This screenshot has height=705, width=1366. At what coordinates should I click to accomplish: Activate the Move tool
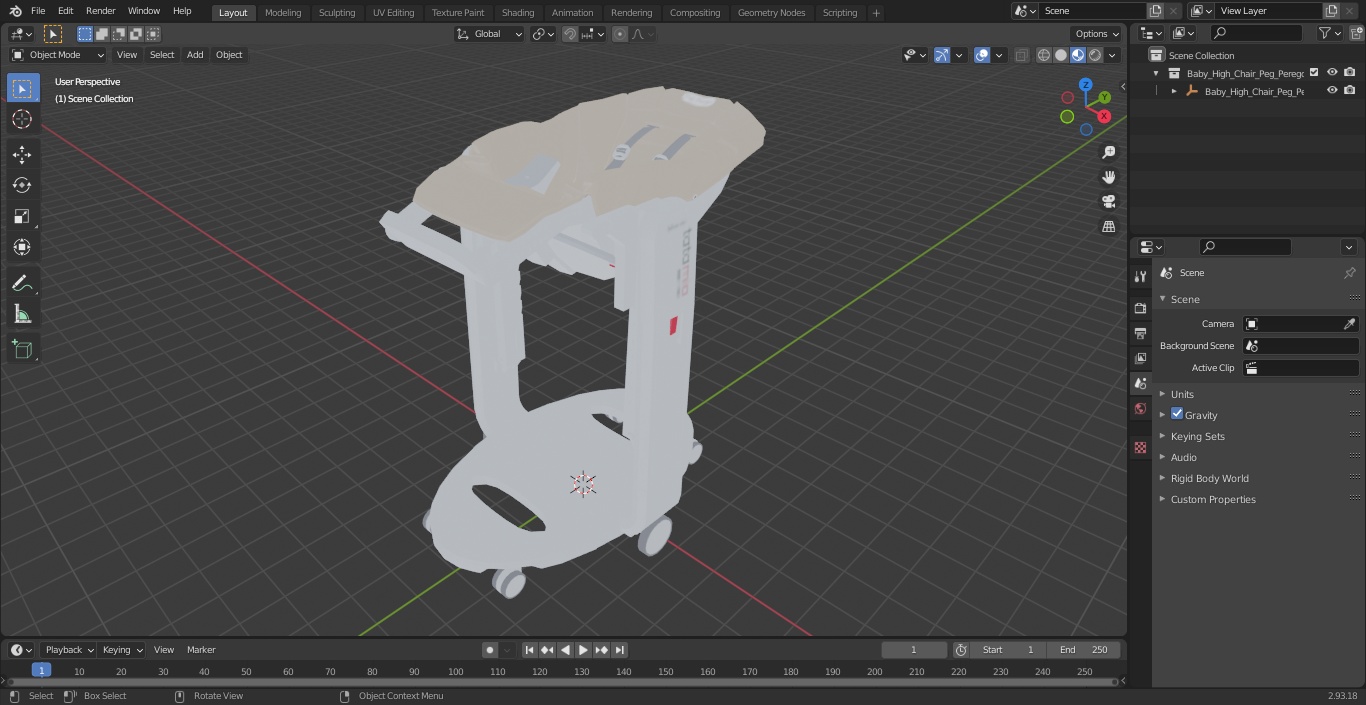[x=22, y=154]
